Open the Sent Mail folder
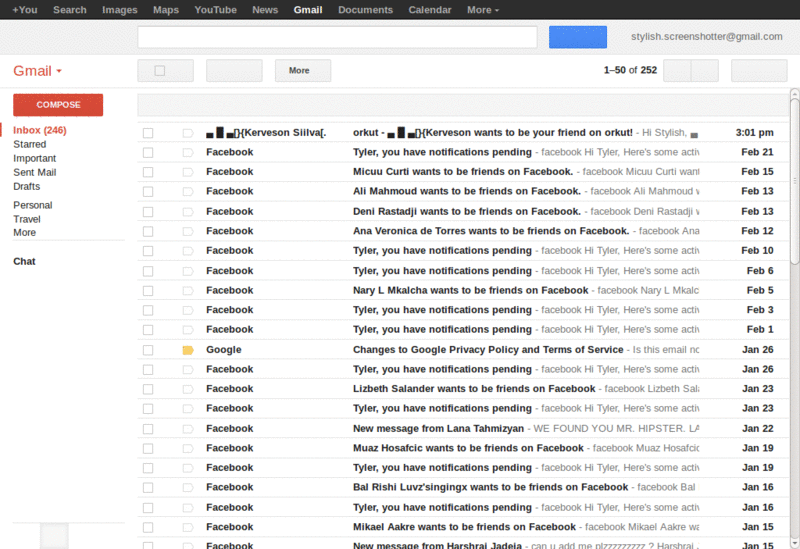Screen dimensions: 800x549 35,172
